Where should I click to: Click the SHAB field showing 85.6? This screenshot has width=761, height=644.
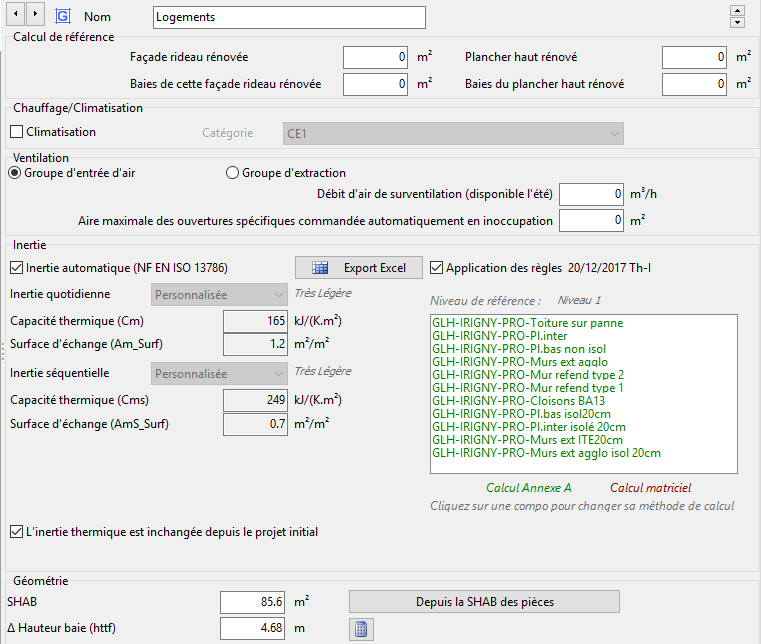click(x=252, y=602)
